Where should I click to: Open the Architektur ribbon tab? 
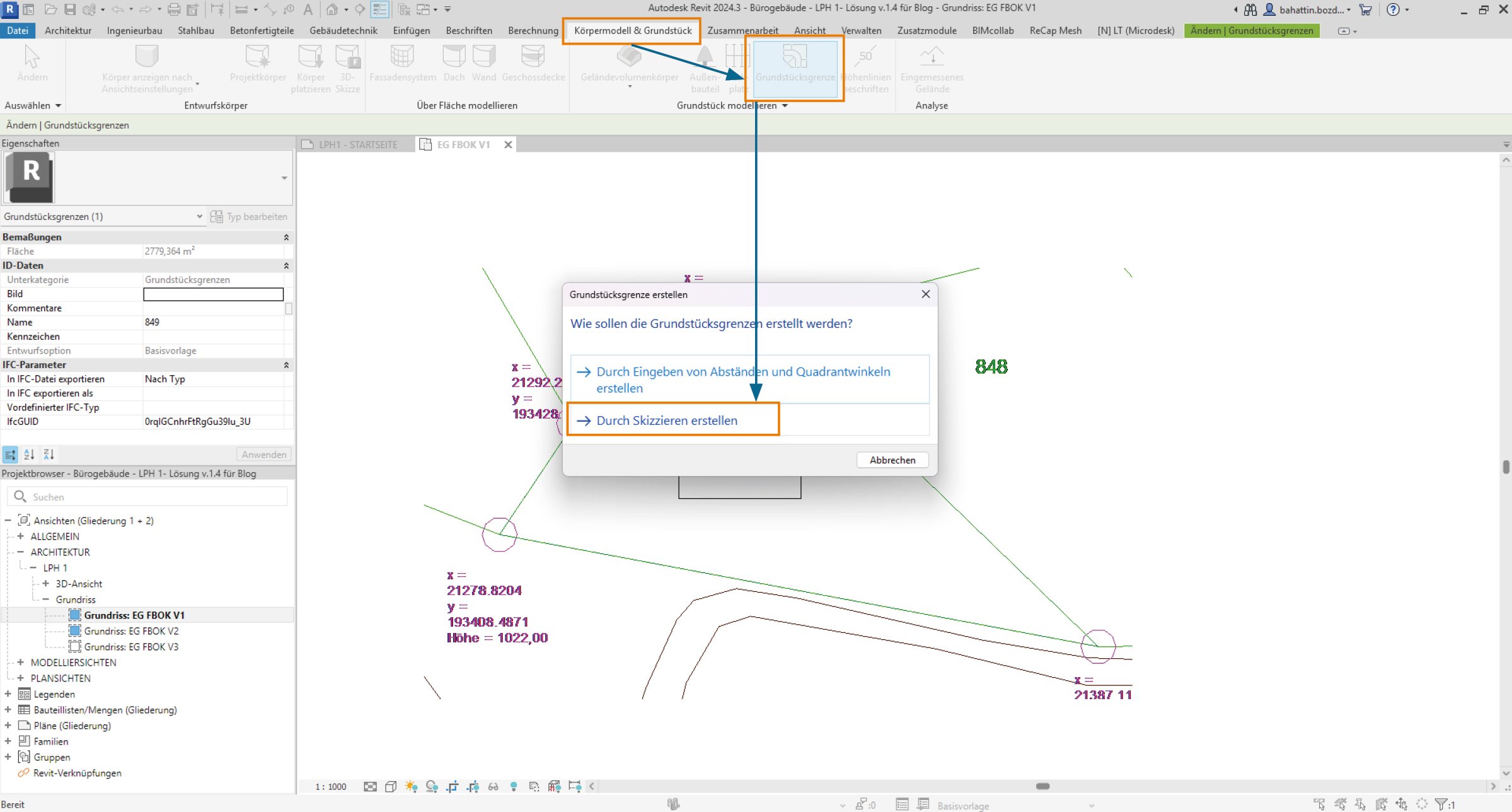pyautogui.click(x=68, y=30)
